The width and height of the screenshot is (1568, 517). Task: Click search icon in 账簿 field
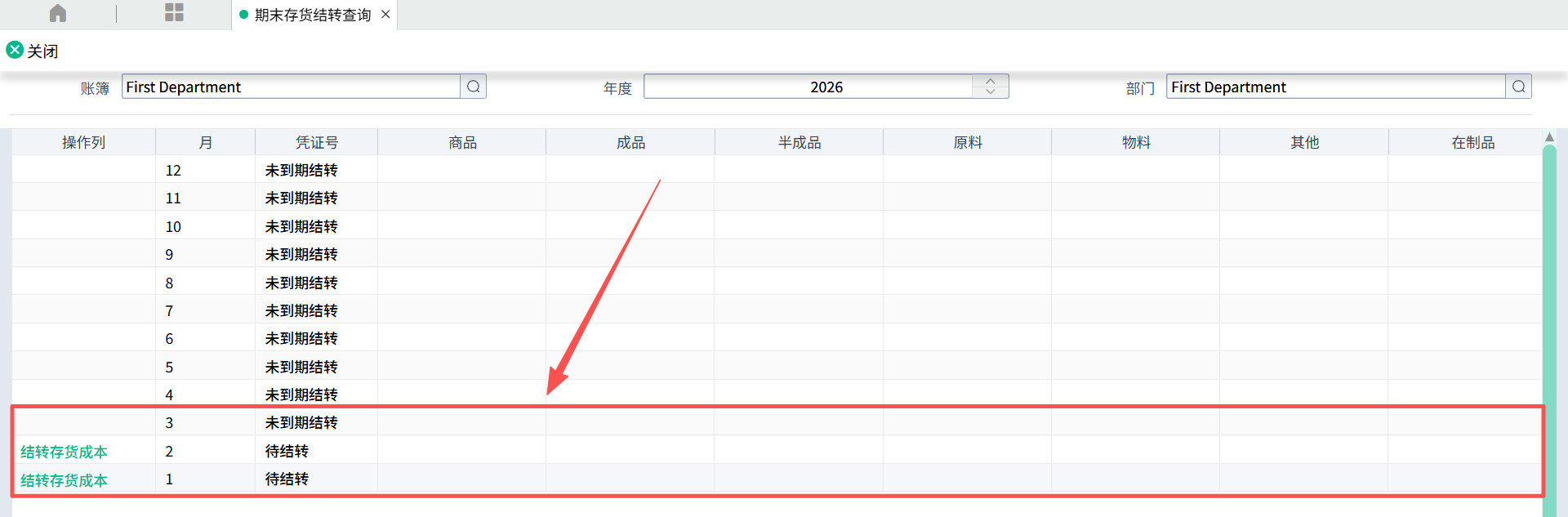474,87
